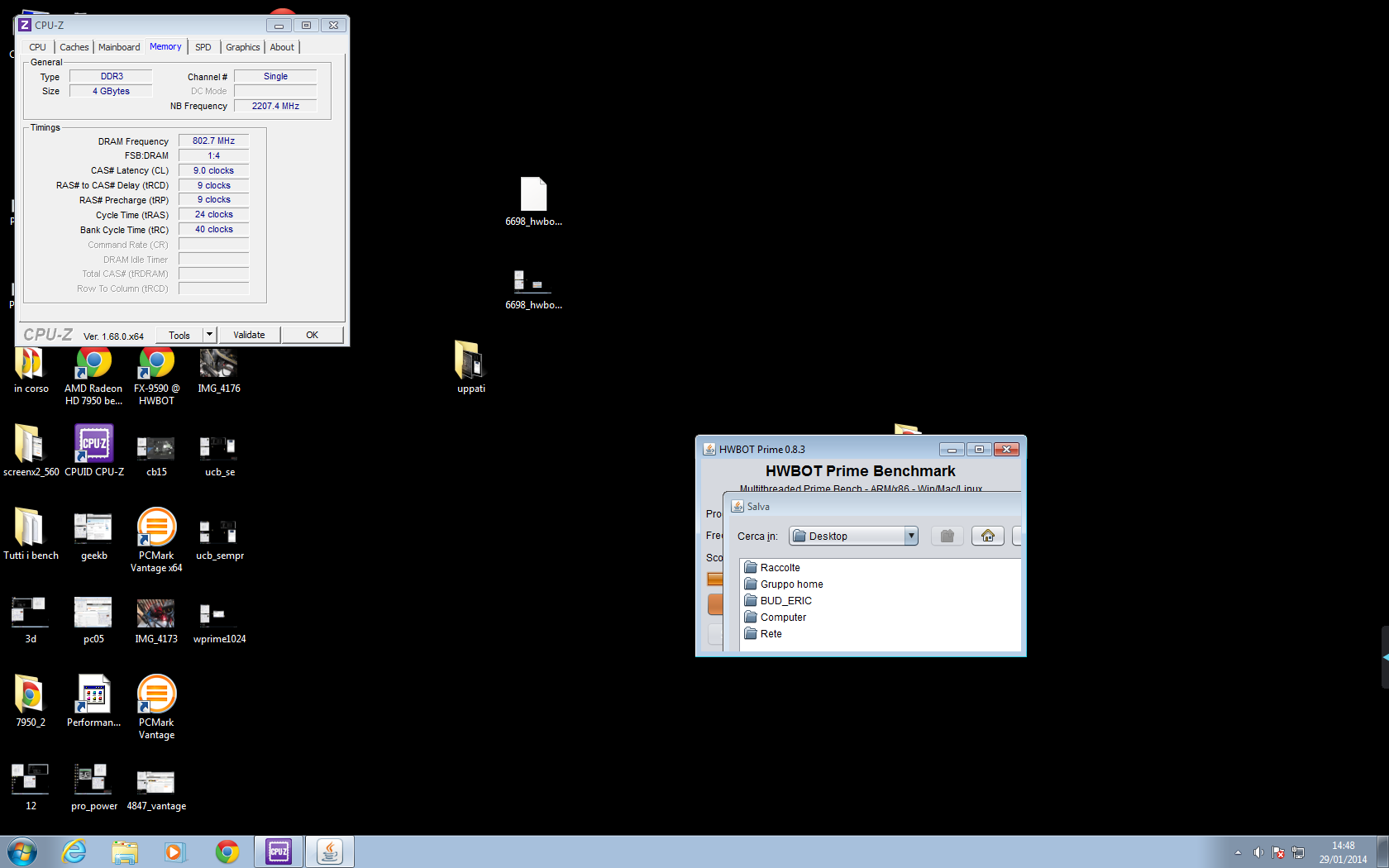Switch to the Java app taskbar button
Screen dimensions: 1389x868
330,851
